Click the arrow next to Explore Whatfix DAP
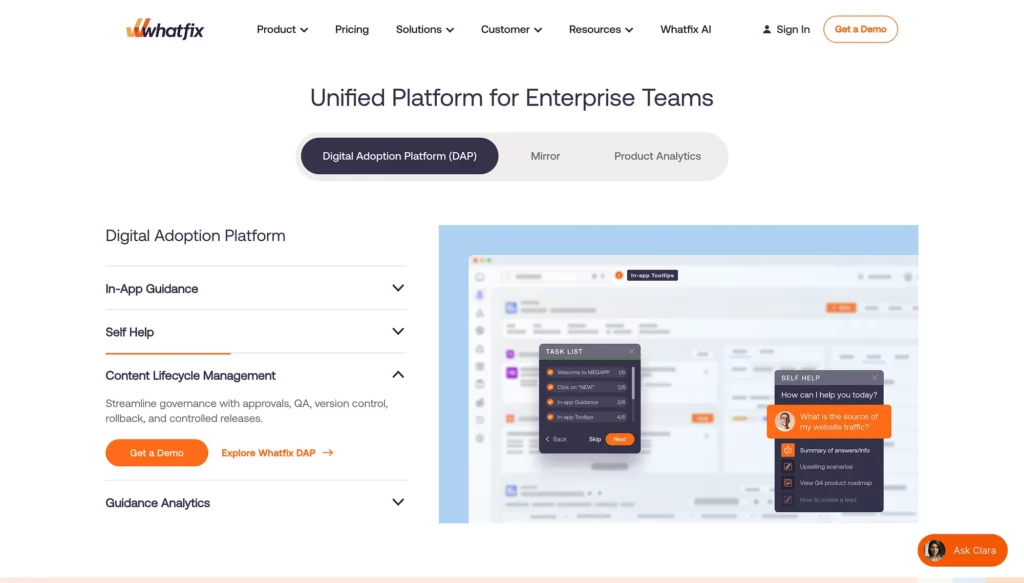The width and height of the screenshot is (1024, 583). point(328,452)
